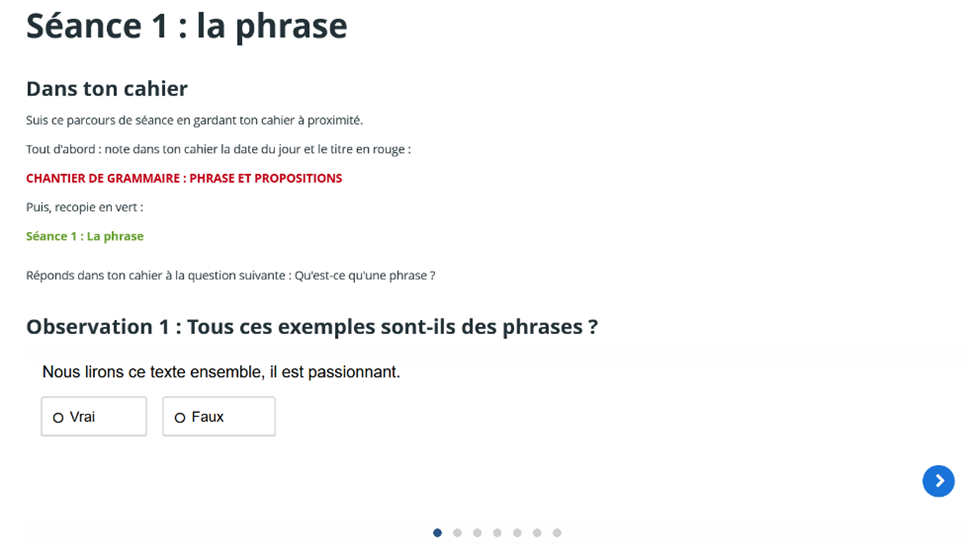Viewport: 965px width, 560px height.
Task: Navigate to the sixth pagination dot
Action: coord(537,533)
